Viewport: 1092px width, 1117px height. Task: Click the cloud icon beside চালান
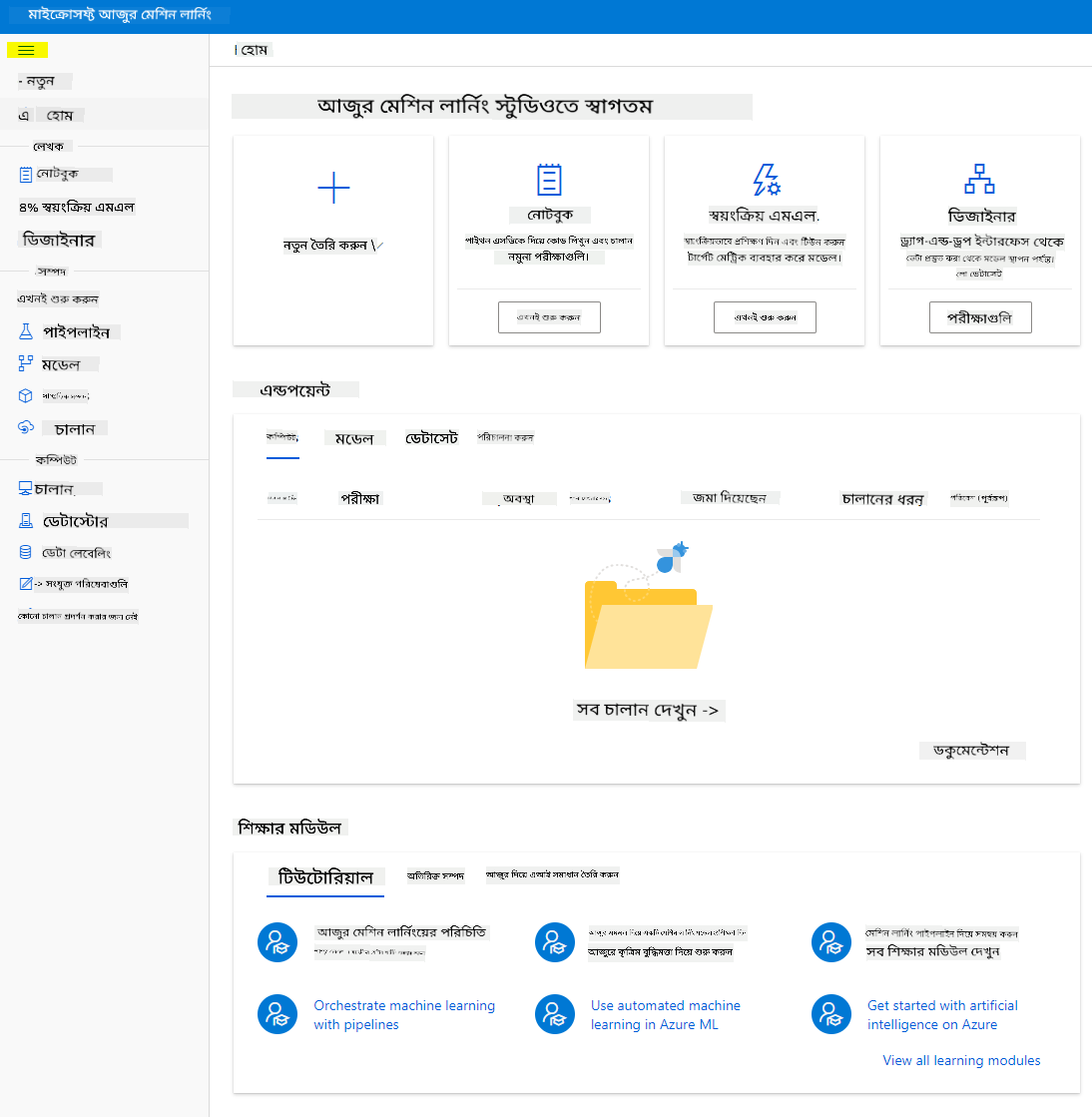[26, 427]
